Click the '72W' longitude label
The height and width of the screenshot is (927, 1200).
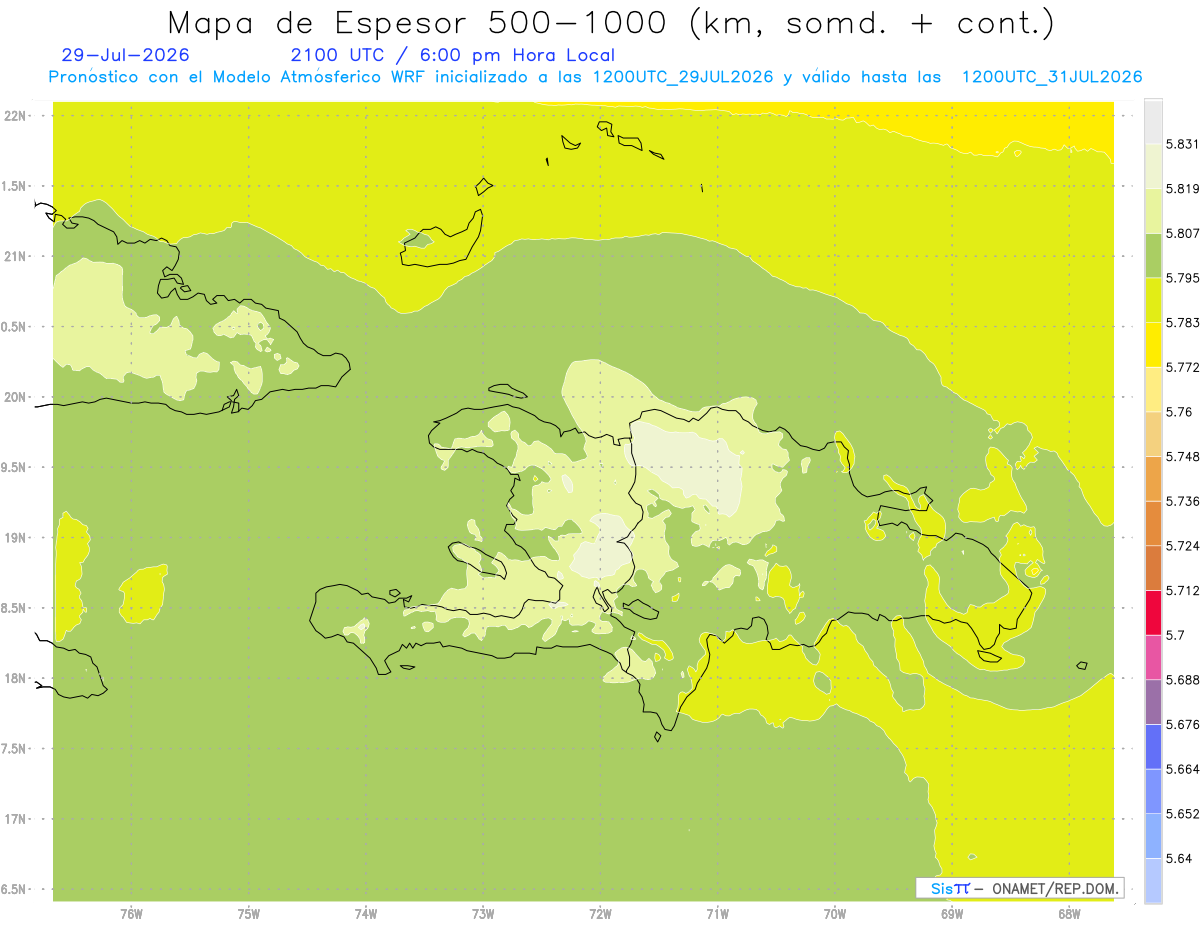point(600,914)
